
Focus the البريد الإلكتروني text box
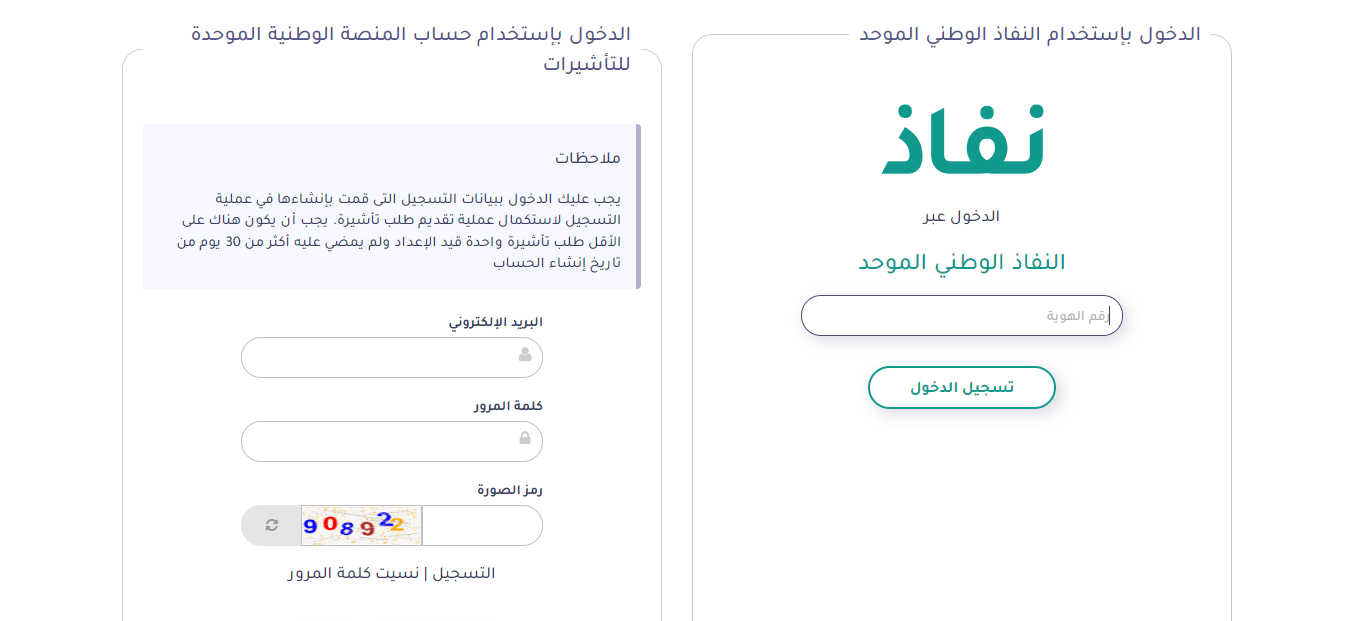tap(392, 357)
